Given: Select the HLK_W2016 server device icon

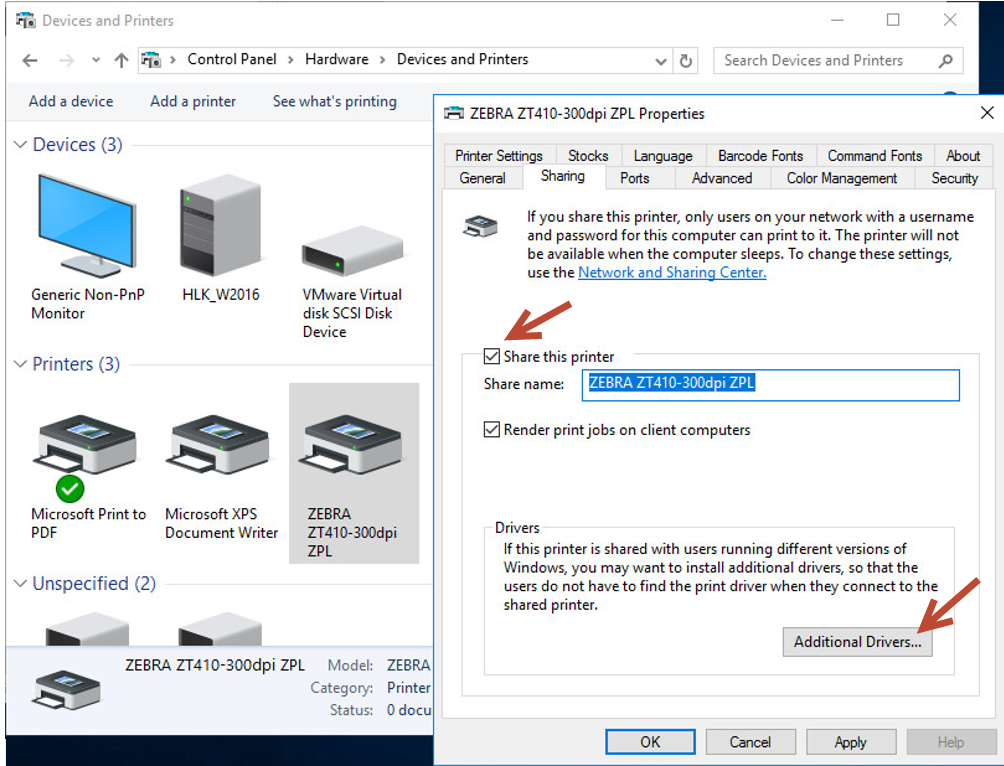Looking at the screenshot, I should click(x=220, y=227).
